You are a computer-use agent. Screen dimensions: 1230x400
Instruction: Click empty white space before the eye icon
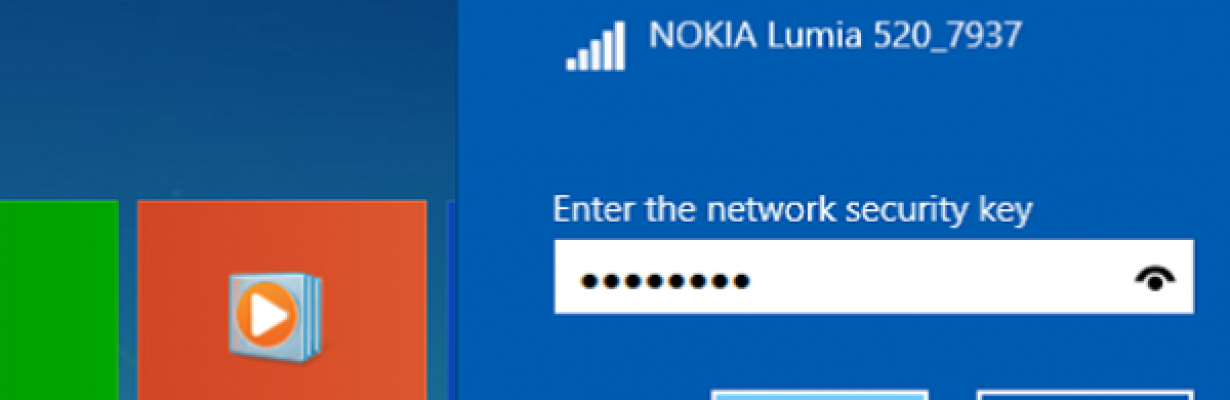coord(940,277)
